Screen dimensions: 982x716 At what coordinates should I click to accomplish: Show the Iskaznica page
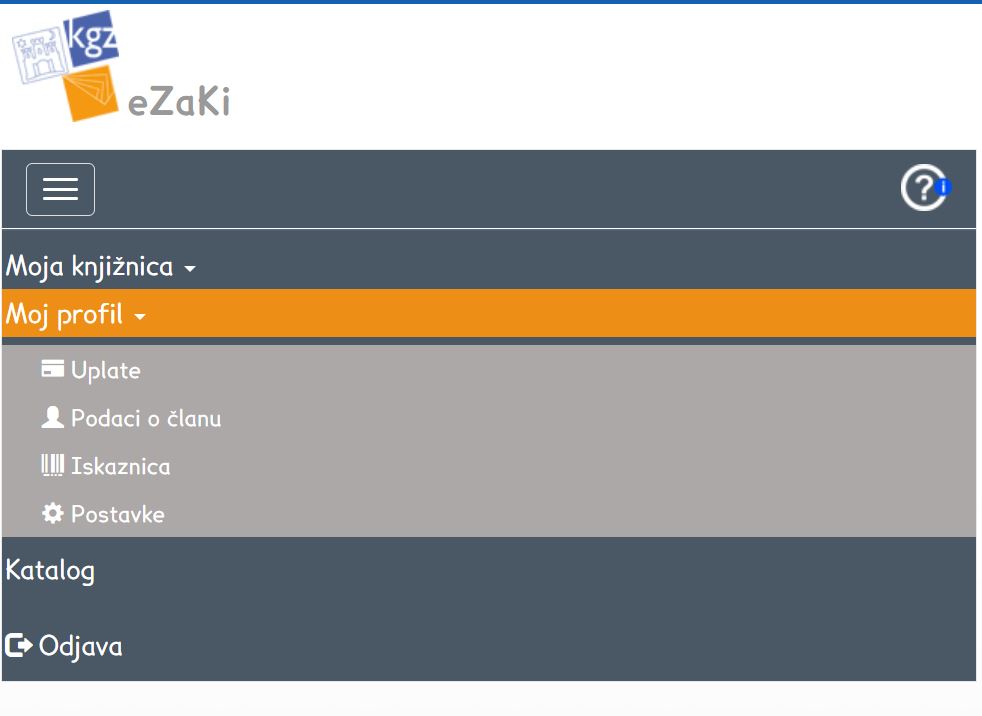click(121, 467)
